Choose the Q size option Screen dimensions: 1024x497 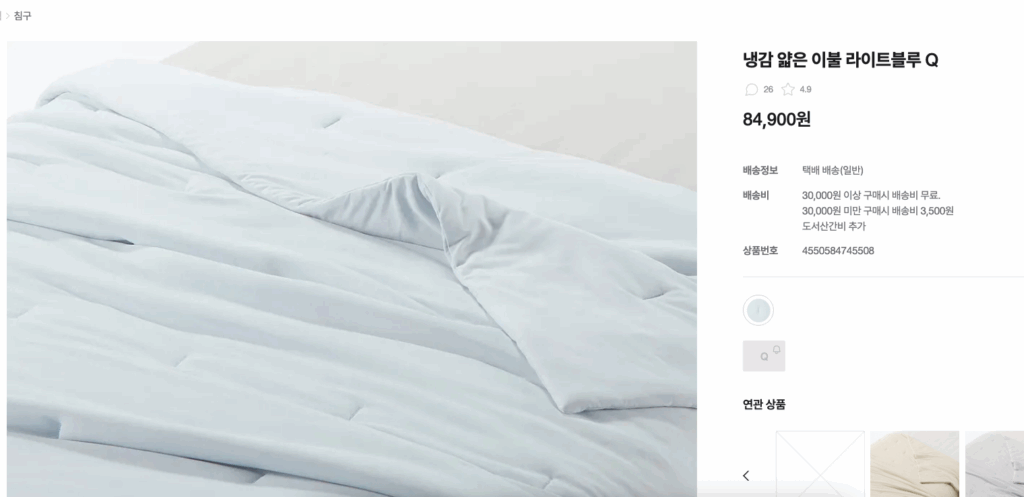(763, 356)
